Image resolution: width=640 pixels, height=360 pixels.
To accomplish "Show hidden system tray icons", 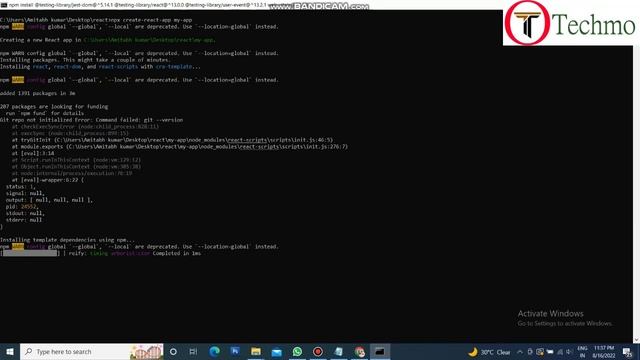I will tap(520, 352).
